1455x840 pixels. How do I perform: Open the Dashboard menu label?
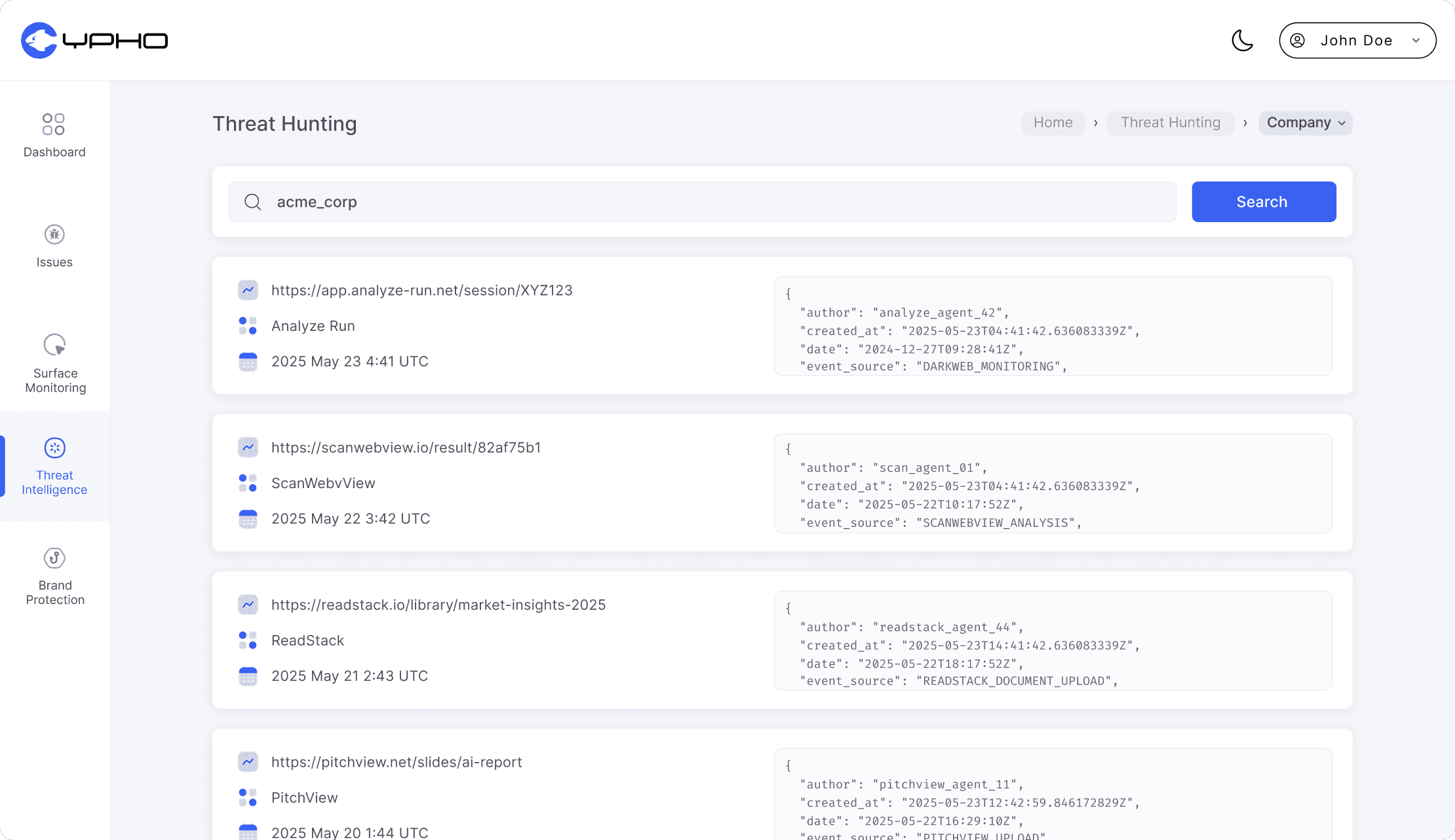(x=54, y=152)
